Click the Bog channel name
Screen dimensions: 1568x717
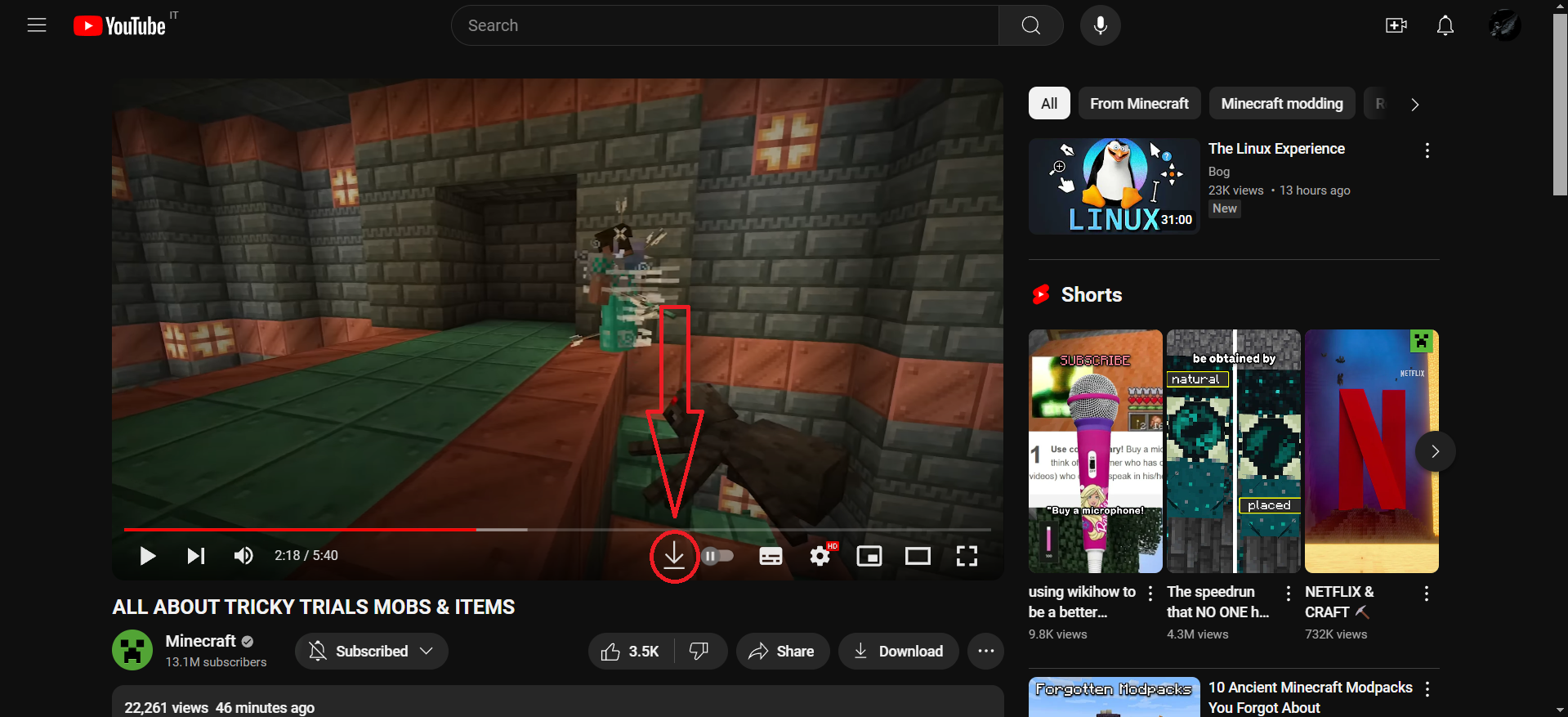[x=1218, y=172]
